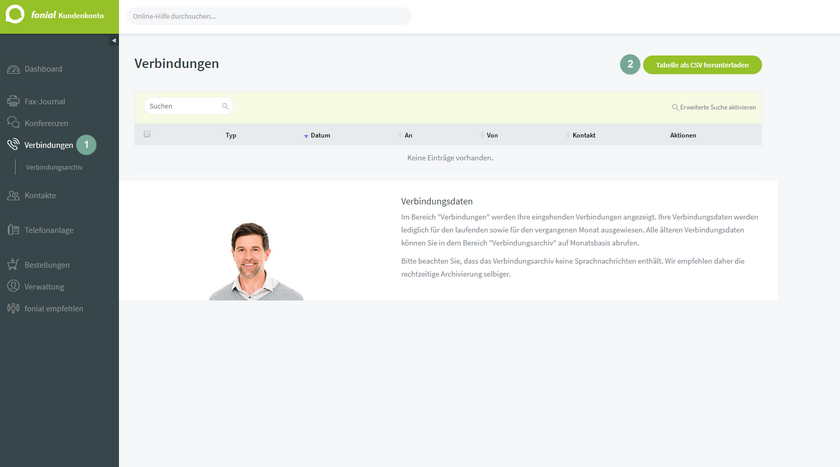The image size is (840, 467).
Task: Click the Verwaltung user icon
Action: [x=13, y=287]
